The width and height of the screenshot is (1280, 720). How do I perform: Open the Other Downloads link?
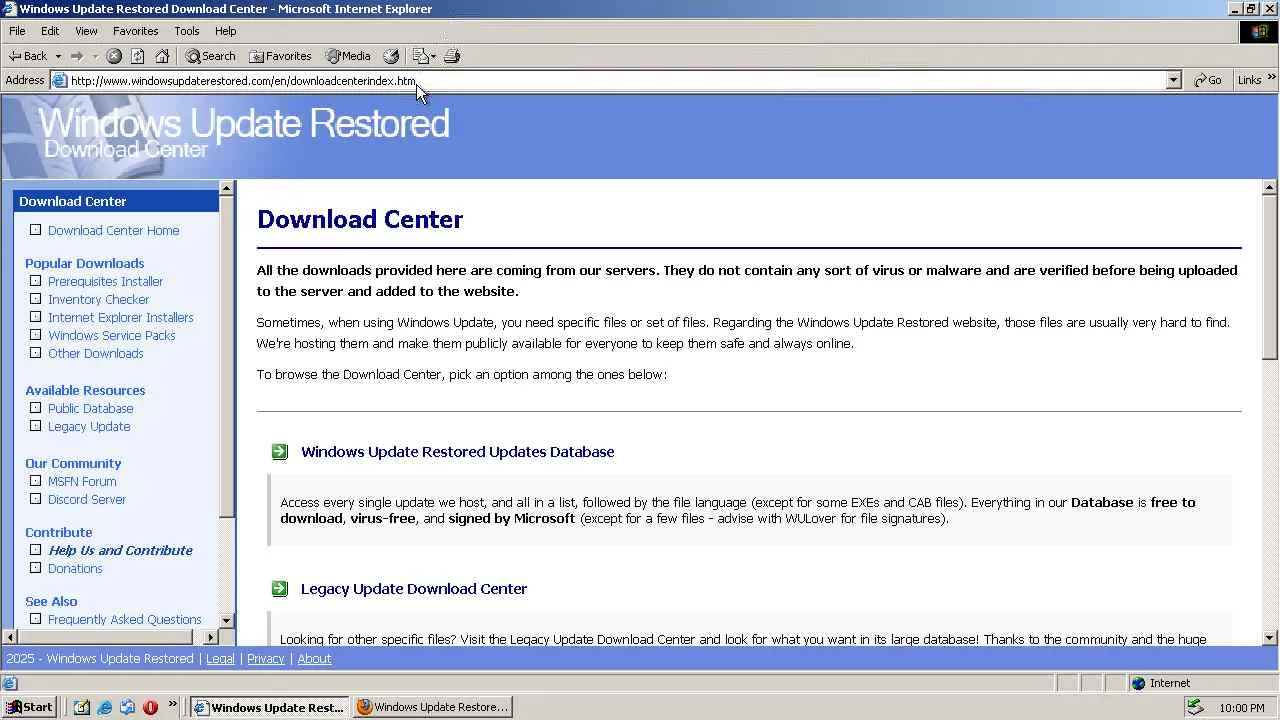pos(96,354)
